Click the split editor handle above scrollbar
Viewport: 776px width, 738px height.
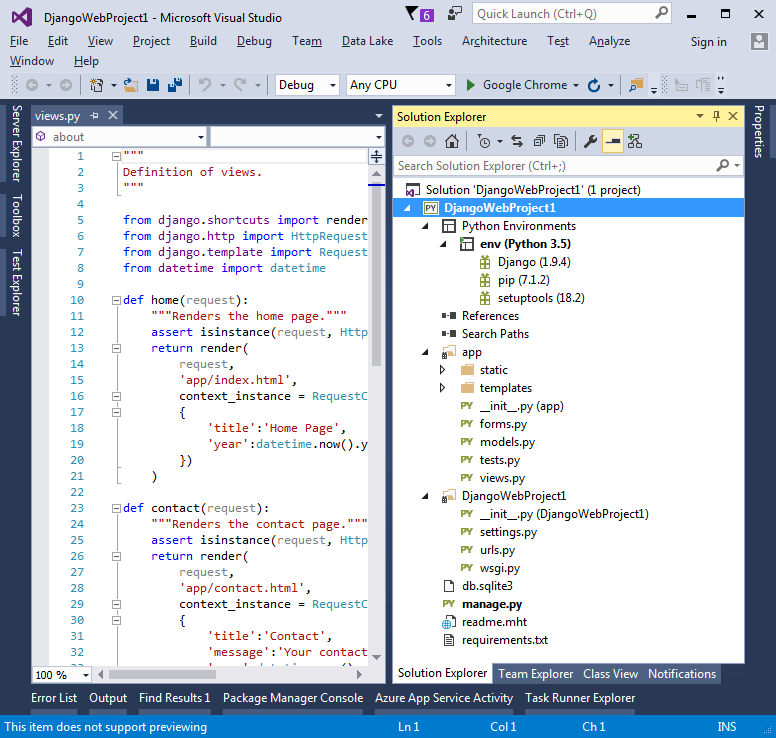pos(376,156)
